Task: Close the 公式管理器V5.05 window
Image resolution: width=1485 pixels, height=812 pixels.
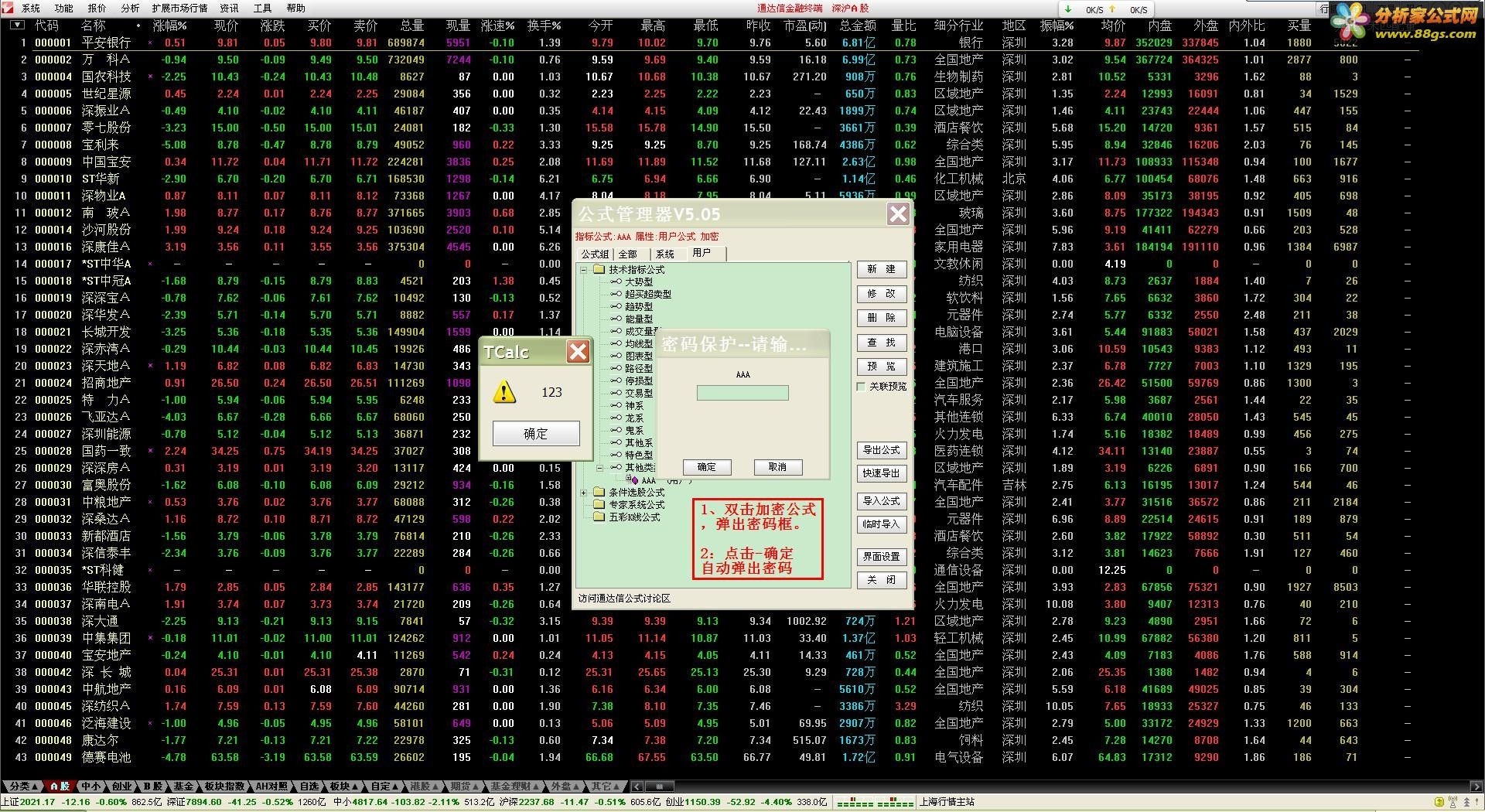Action: coord(898,214)
